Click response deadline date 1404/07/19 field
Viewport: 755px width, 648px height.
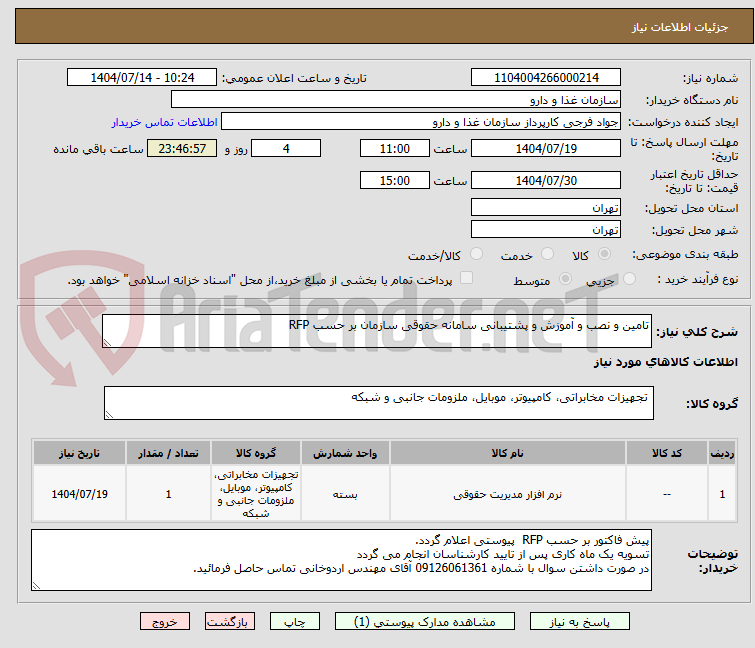tap(546, 148)
